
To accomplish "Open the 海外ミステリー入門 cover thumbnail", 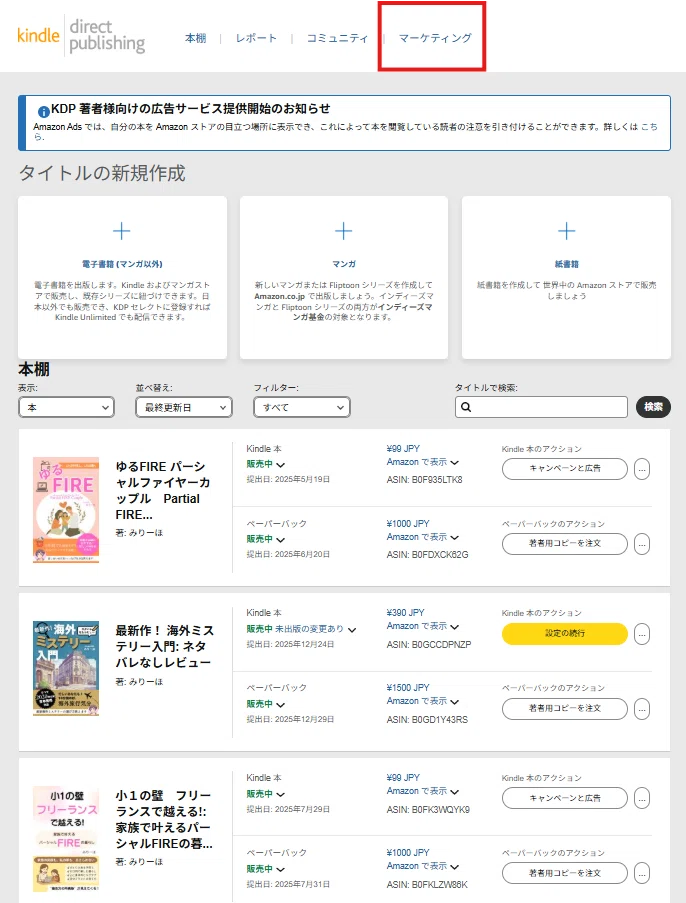I will [66, 668].
